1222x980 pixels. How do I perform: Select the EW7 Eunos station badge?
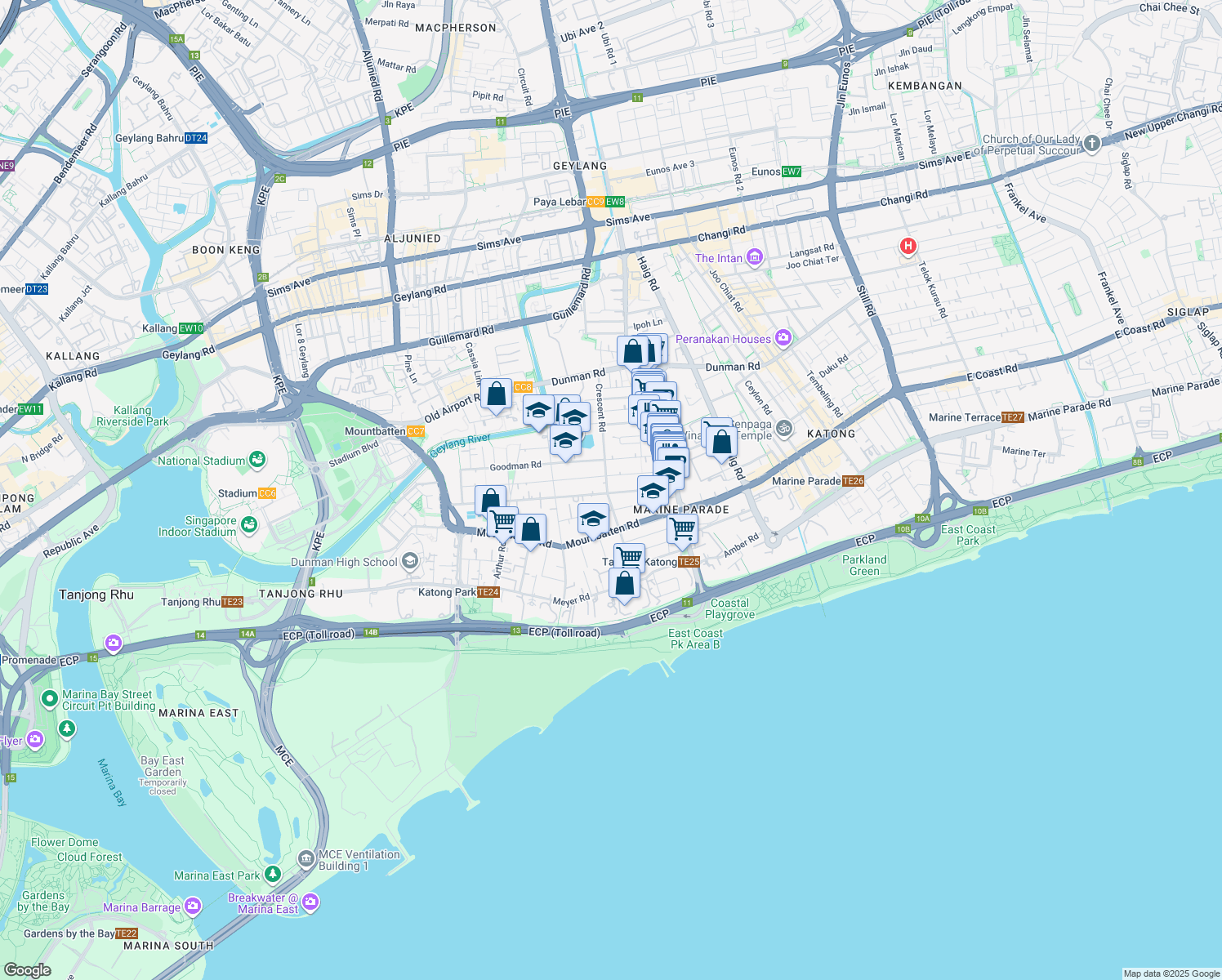point(791,172)
